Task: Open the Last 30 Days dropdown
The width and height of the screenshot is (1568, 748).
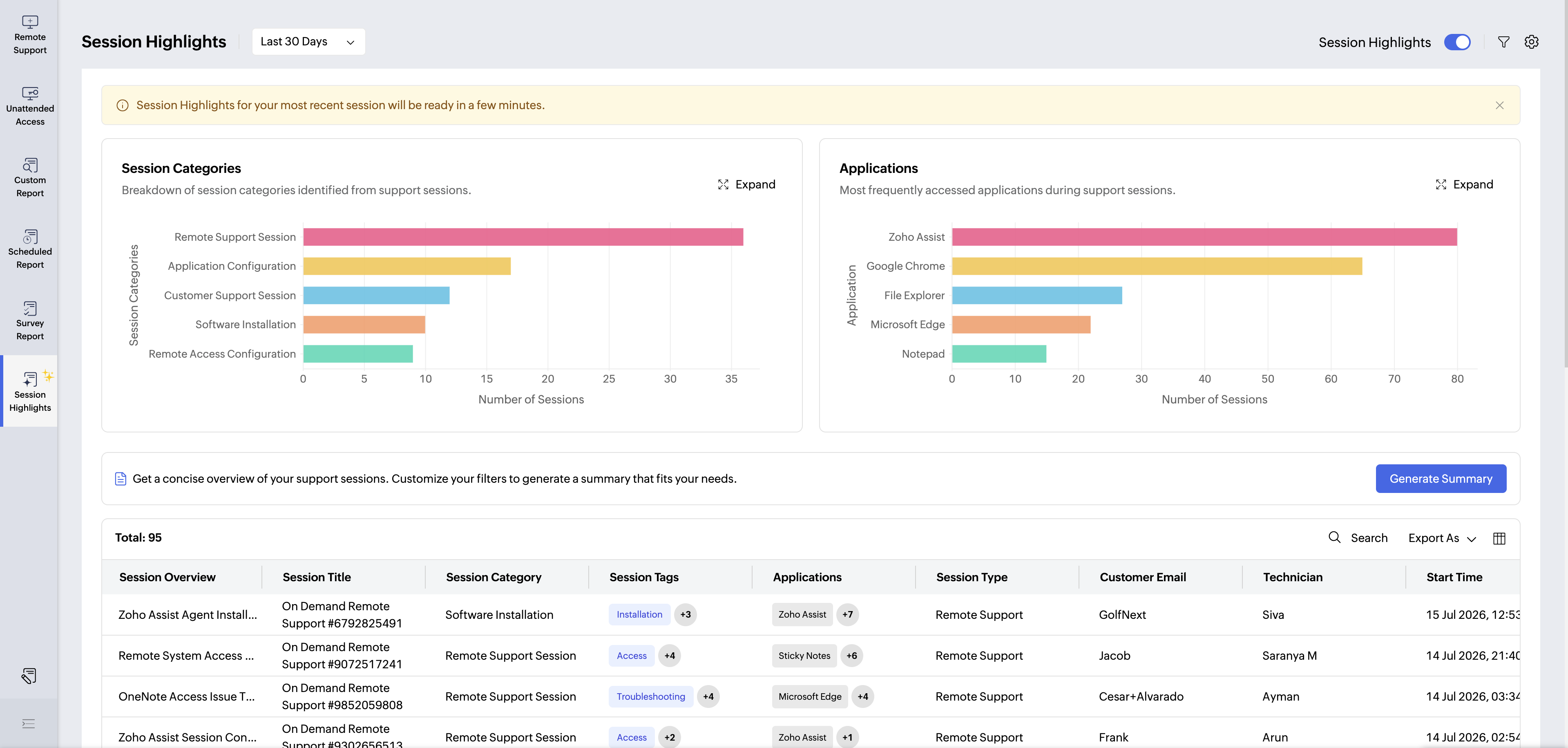Action: (x=308, y=41)
